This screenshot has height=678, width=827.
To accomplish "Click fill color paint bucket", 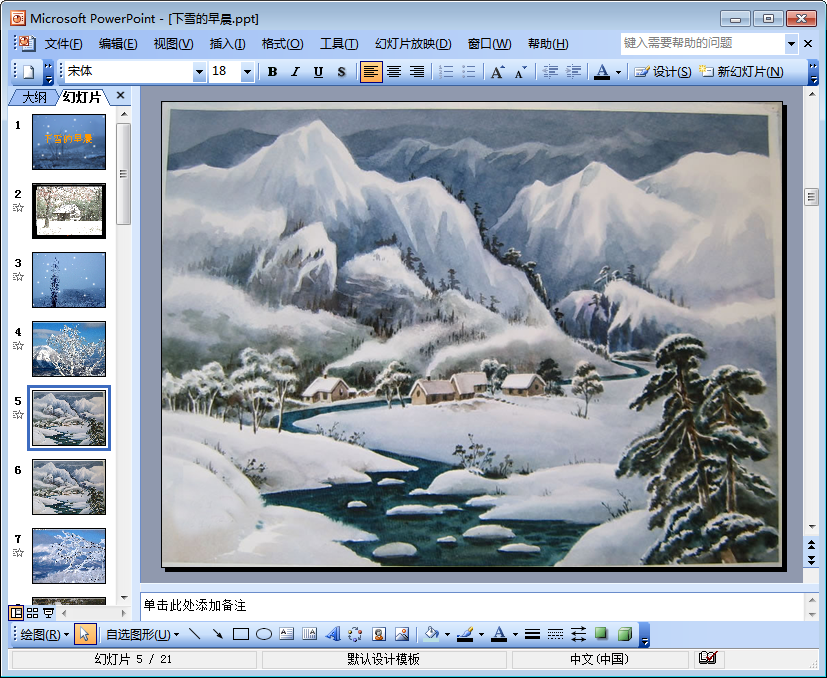I will click(431, 634).
